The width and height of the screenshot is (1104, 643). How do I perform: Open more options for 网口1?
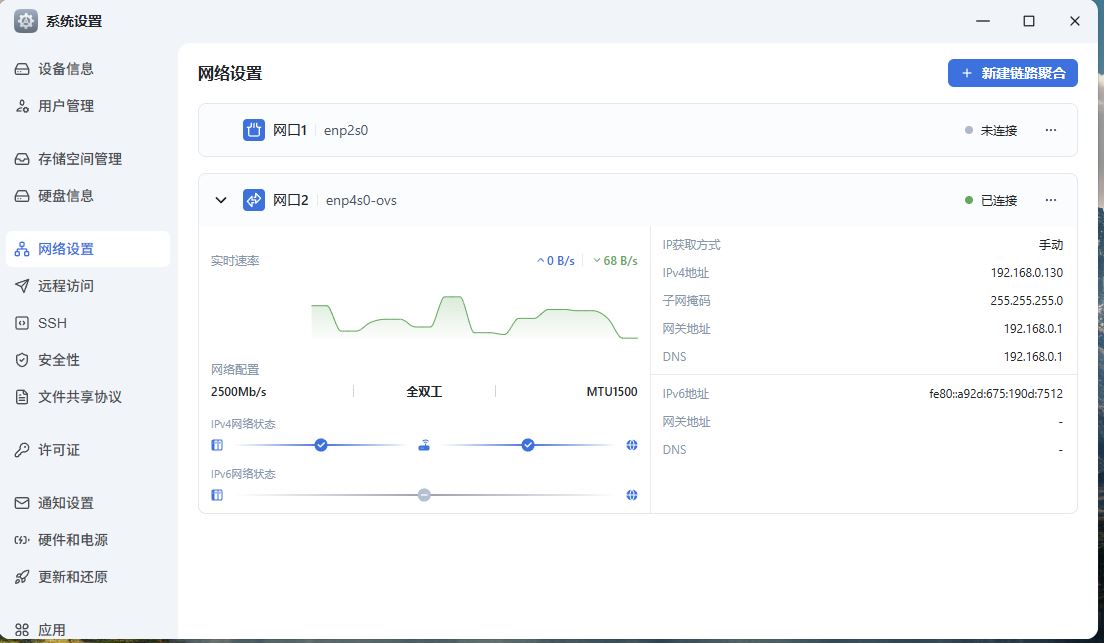tap(1050, 130)
